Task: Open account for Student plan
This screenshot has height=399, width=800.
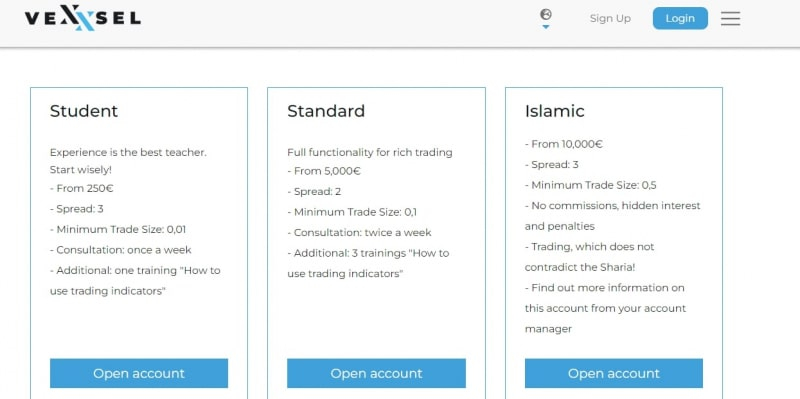Action: (139, 373)
